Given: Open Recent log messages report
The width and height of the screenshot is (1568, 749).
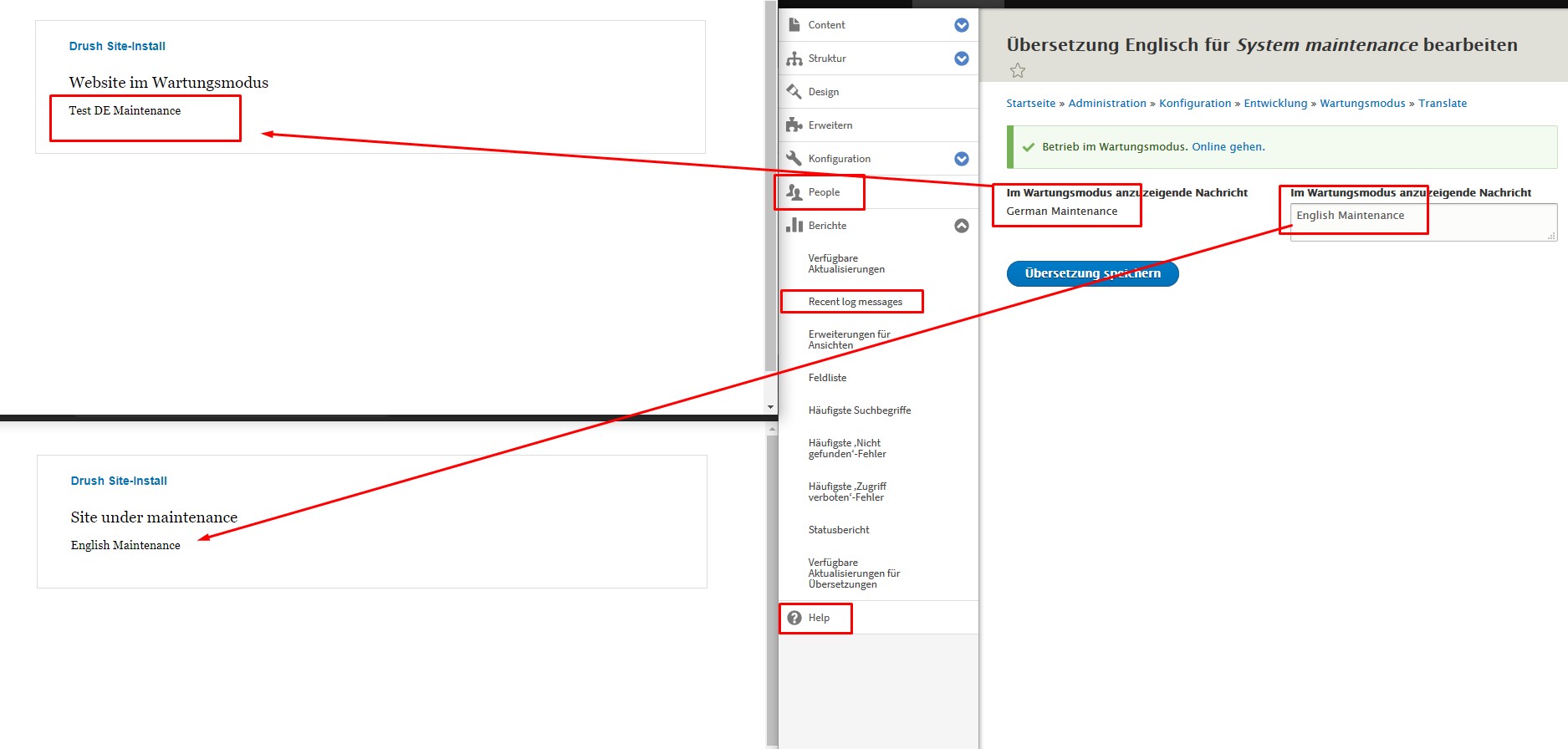Looking at the screenshot, I should click(855, 302).
